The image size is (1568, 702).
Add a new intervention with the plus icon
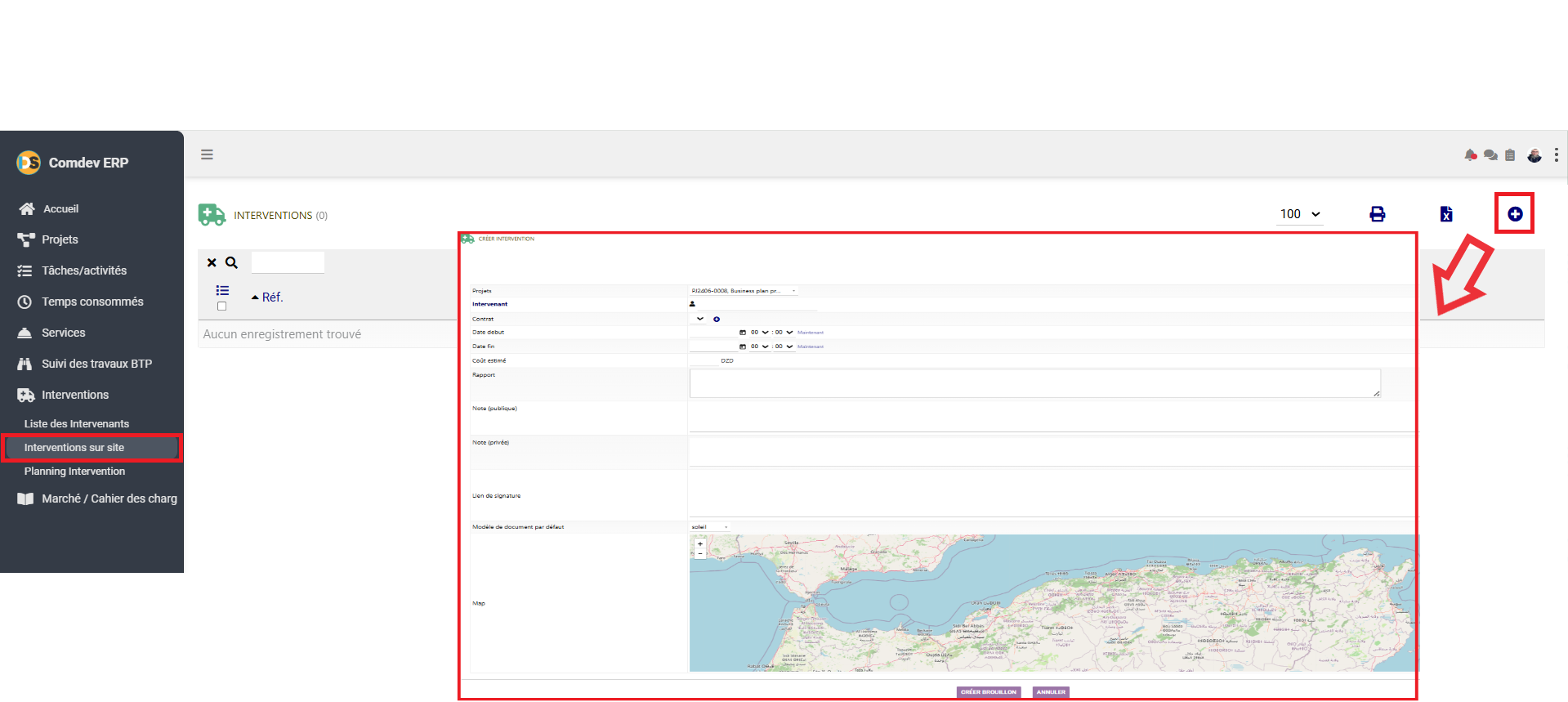[1515, 214]
